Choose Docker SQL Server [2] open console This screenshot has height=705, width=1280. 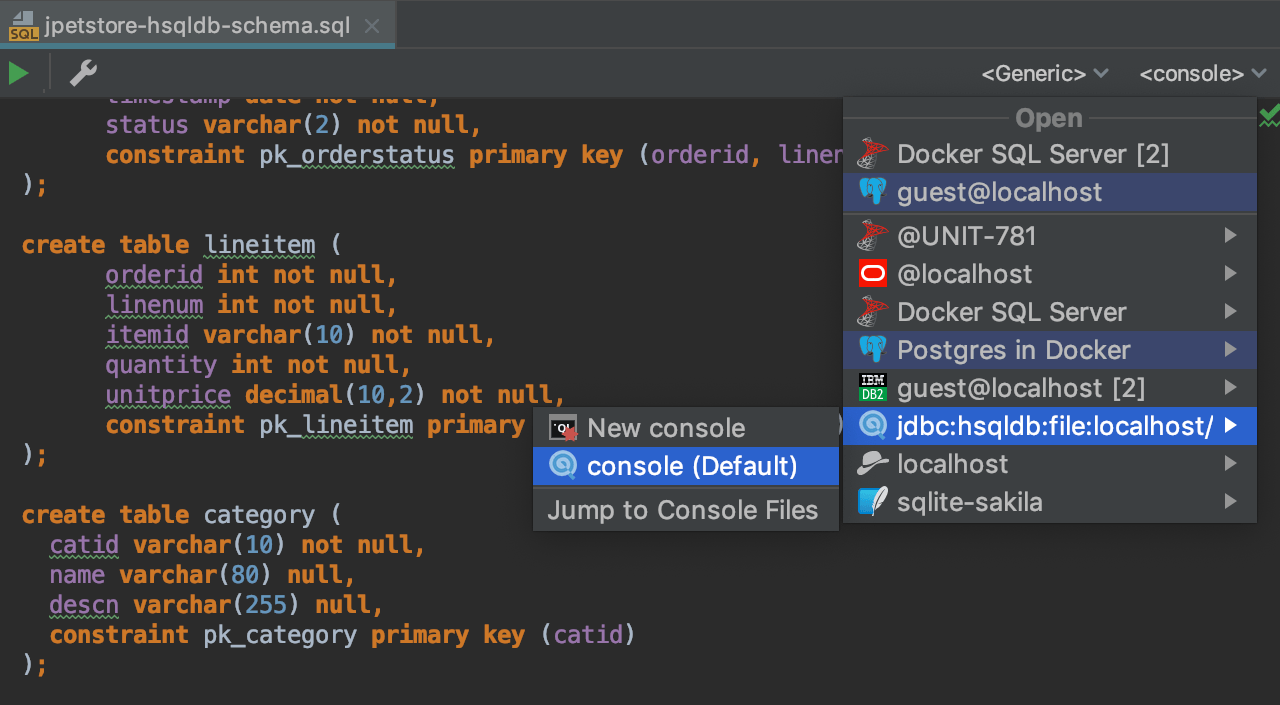pos(1032,154)
